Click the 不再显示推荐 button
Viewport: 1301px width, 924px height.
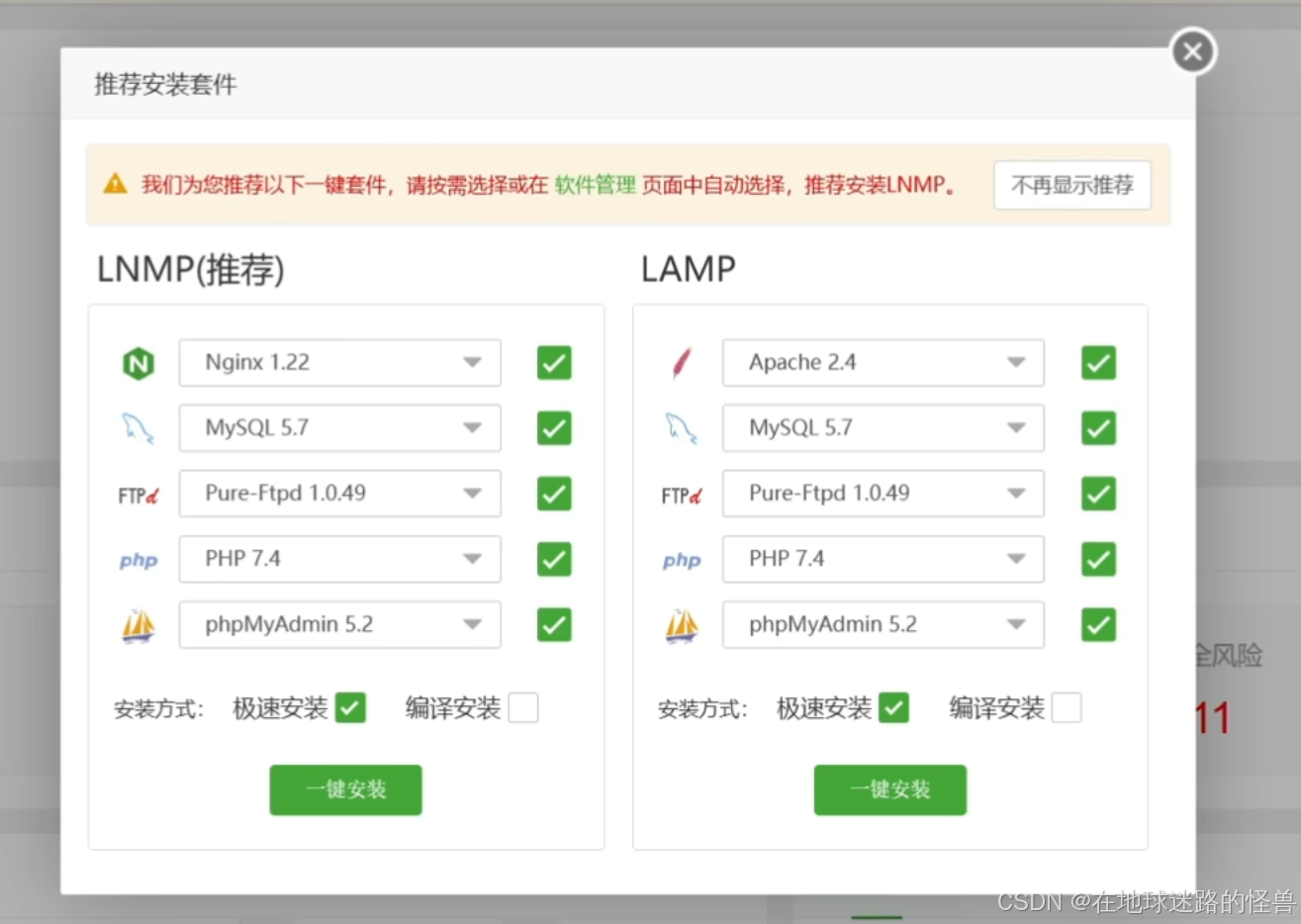tap(1072, 185)
